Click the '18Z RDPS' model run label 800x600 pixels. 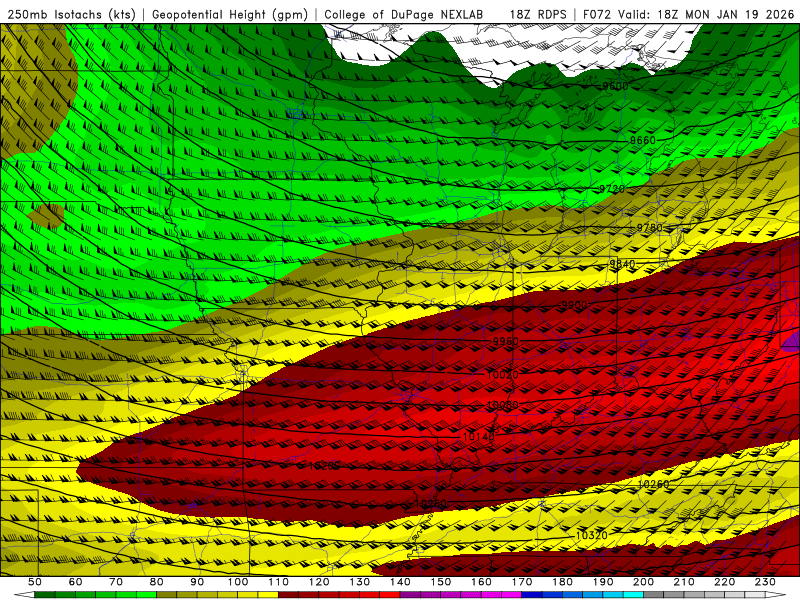click(538, 15)
